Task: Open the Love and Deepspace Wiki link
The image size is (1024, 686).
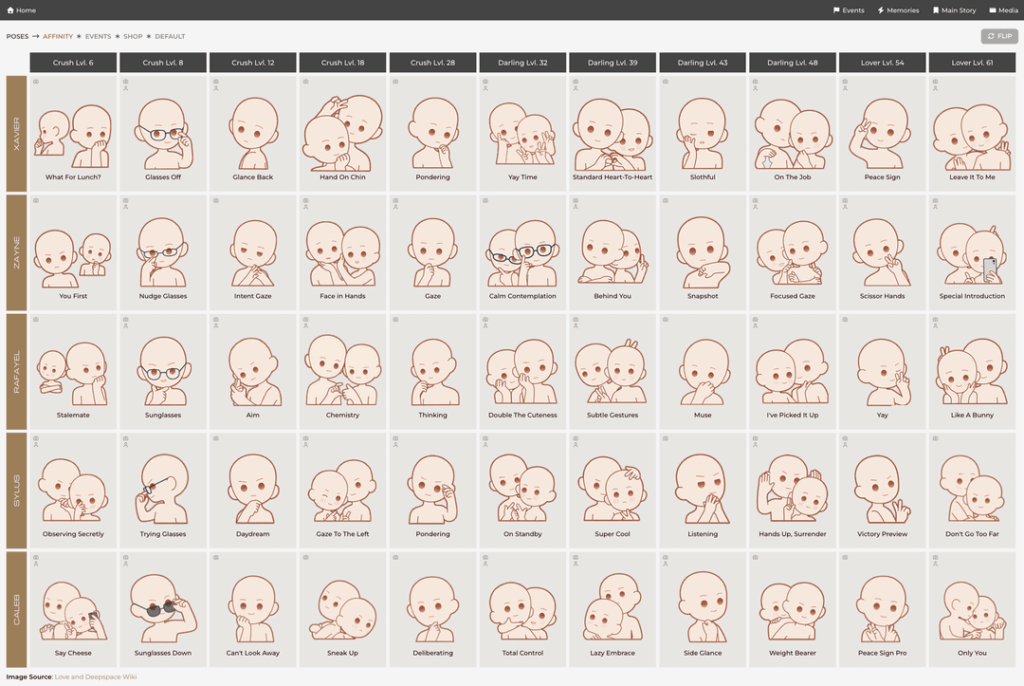Action: click(x=95, y=677)
